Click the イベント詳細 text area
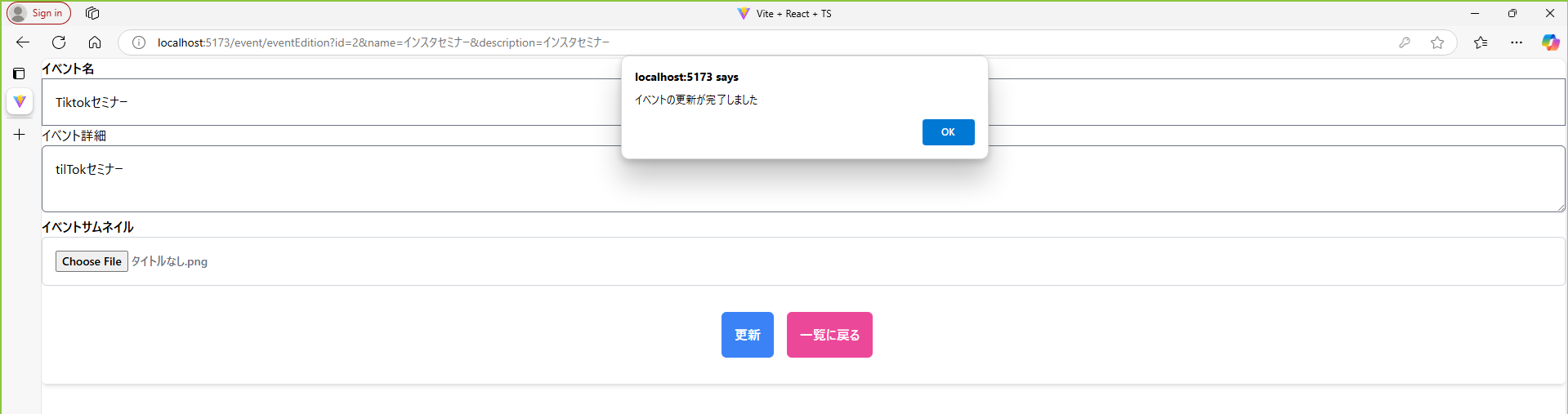This screenshot has height=414, width=1568. 803,179
